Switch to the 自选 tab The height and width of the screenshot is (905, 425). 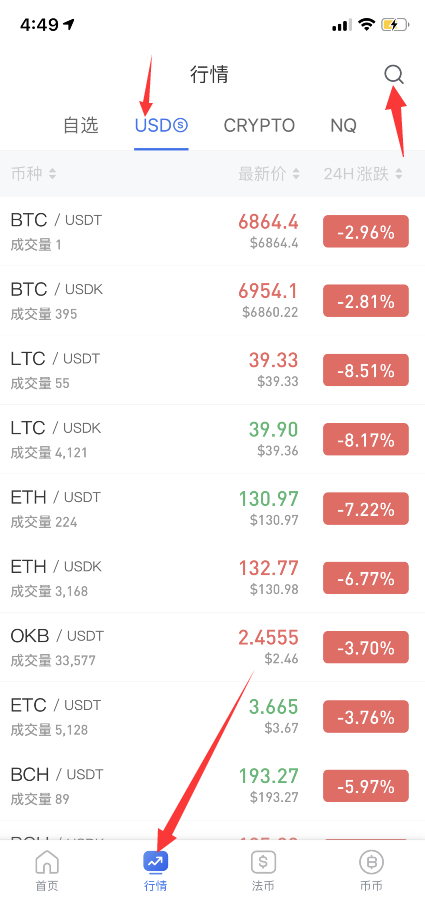[x=81, y=125]
